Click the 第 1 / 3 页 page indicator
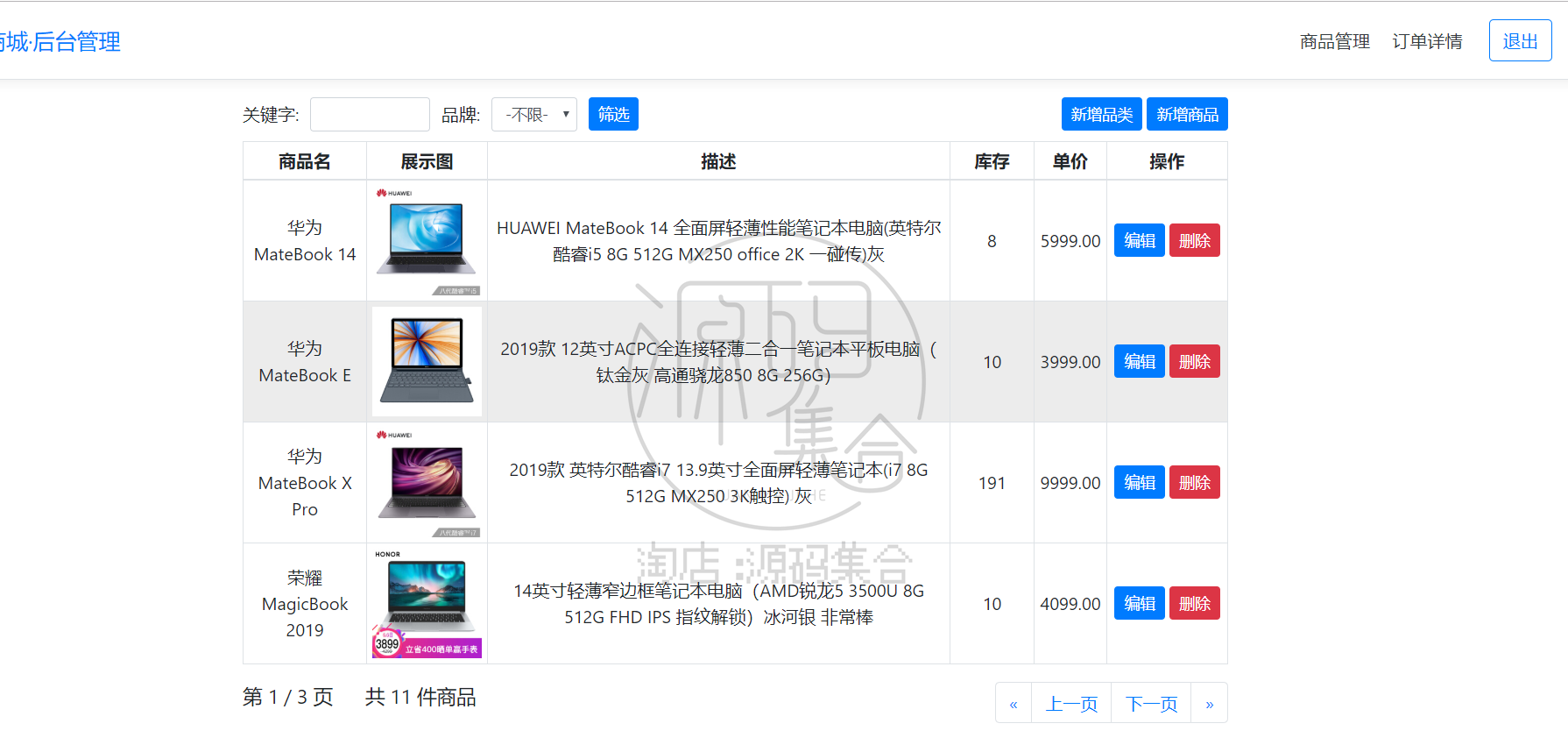1568x752 pixels. tap(288, 697)
